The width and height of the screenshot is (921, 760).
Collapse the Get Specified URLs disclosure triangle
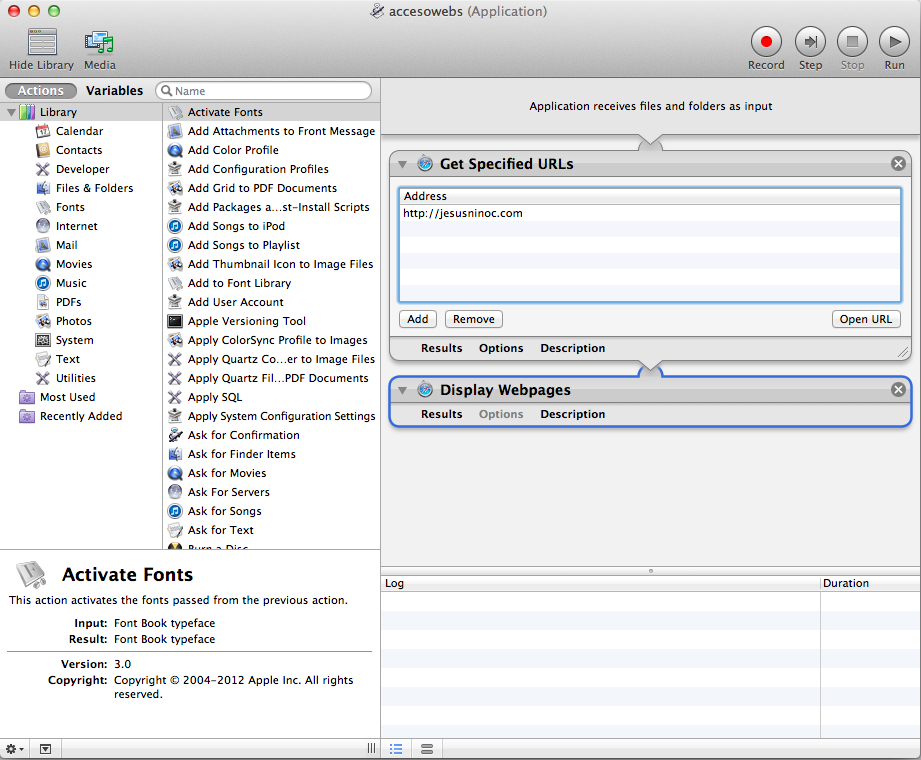pos(403,164)
